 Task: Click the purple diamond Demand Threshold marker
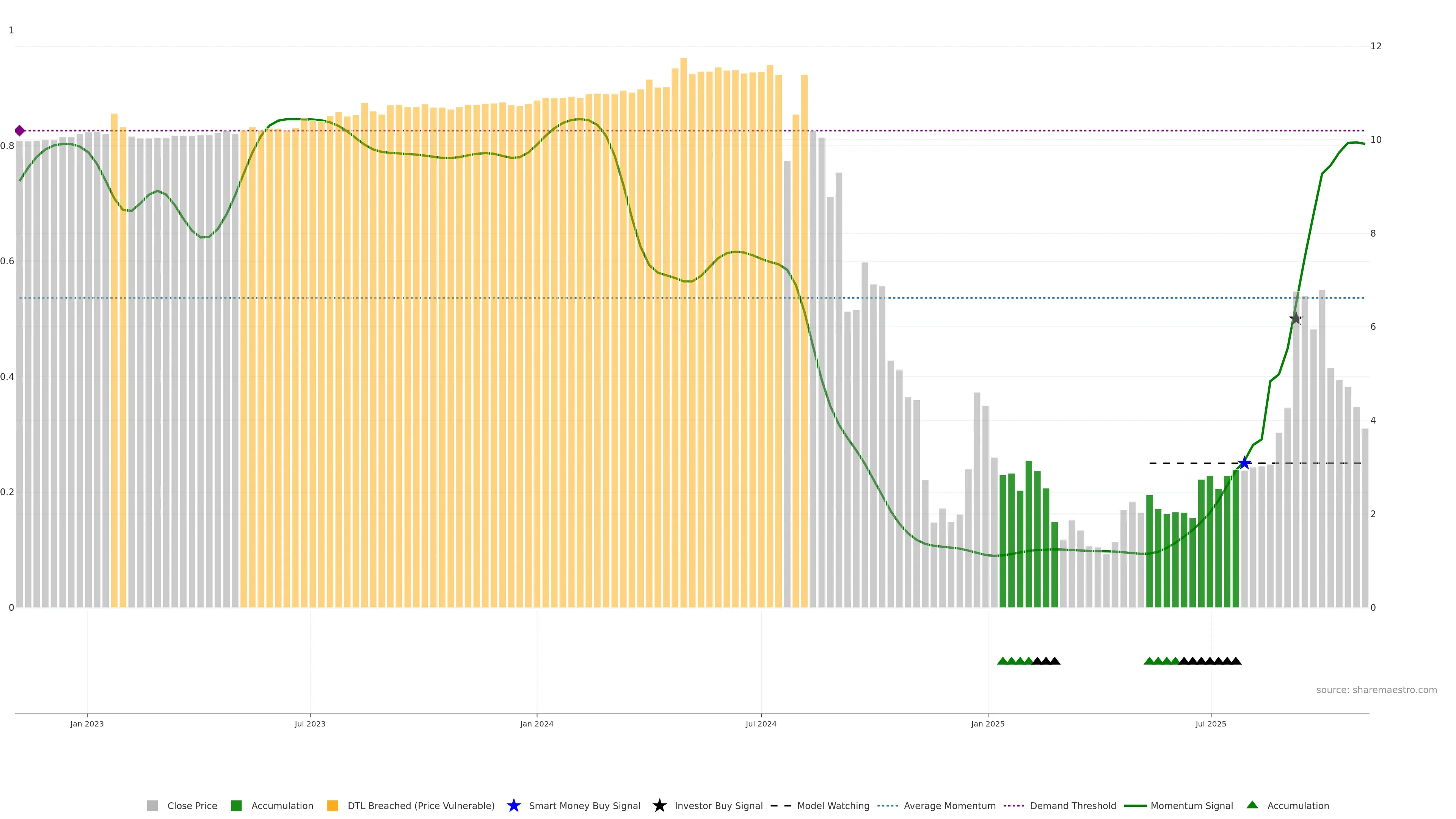tap(20, 130)
